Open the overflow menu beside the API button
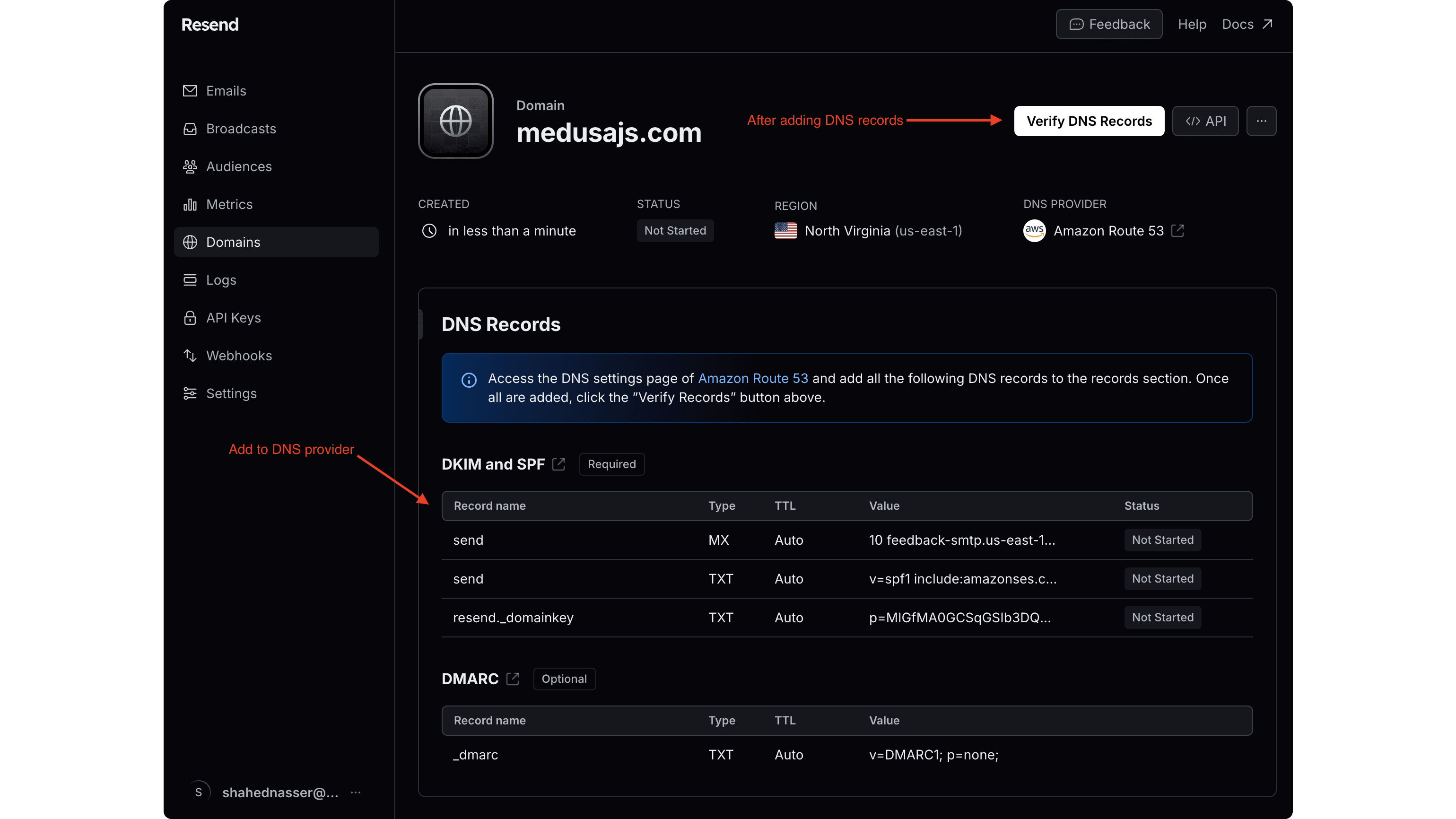Screen dimensions: 1456x819 [1261, 121]
